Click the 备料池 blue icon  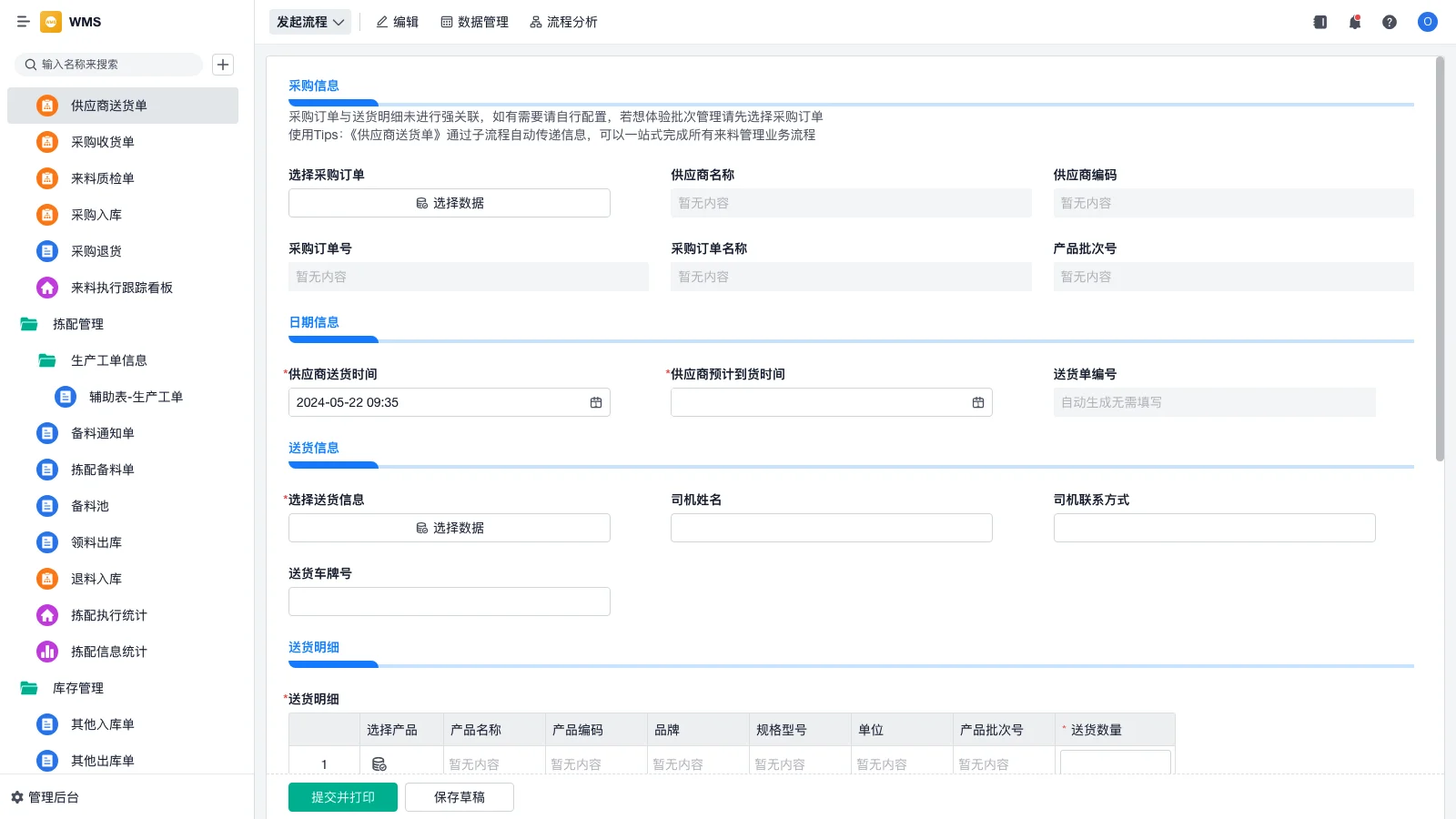point(47,506)
